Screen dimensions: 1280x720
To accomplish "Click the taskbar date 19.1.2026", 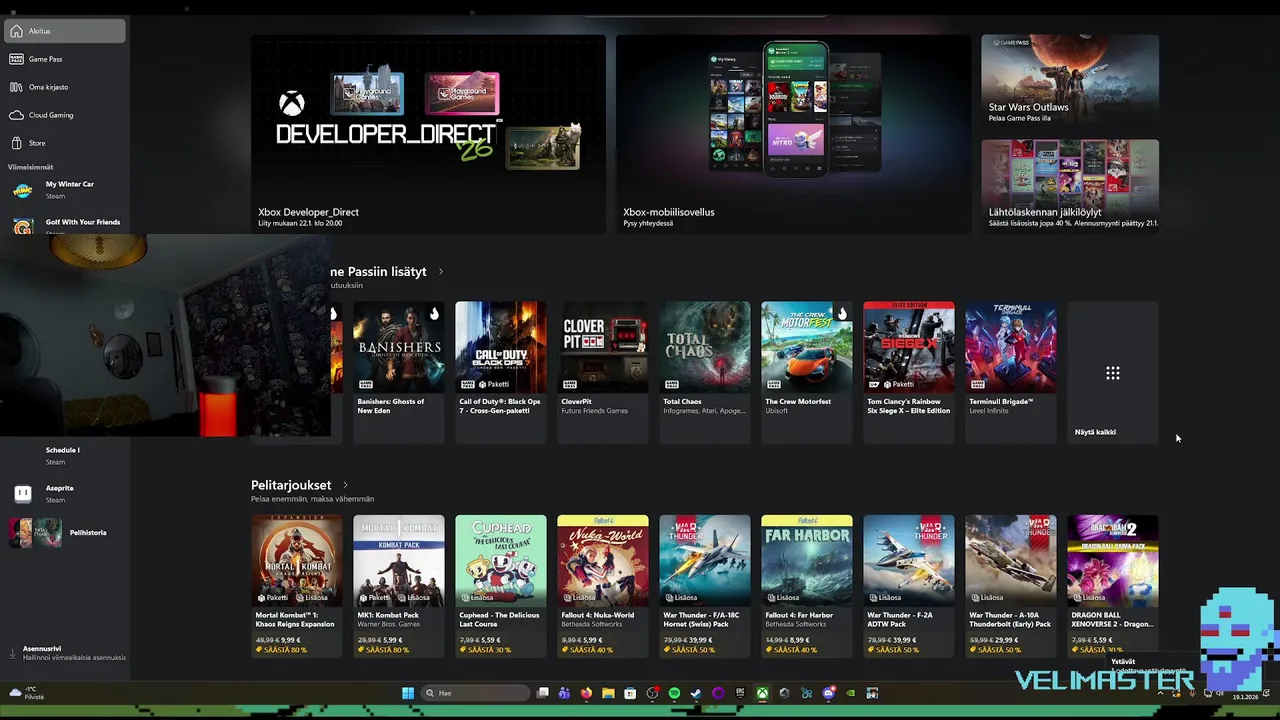I will point(1245,697).
